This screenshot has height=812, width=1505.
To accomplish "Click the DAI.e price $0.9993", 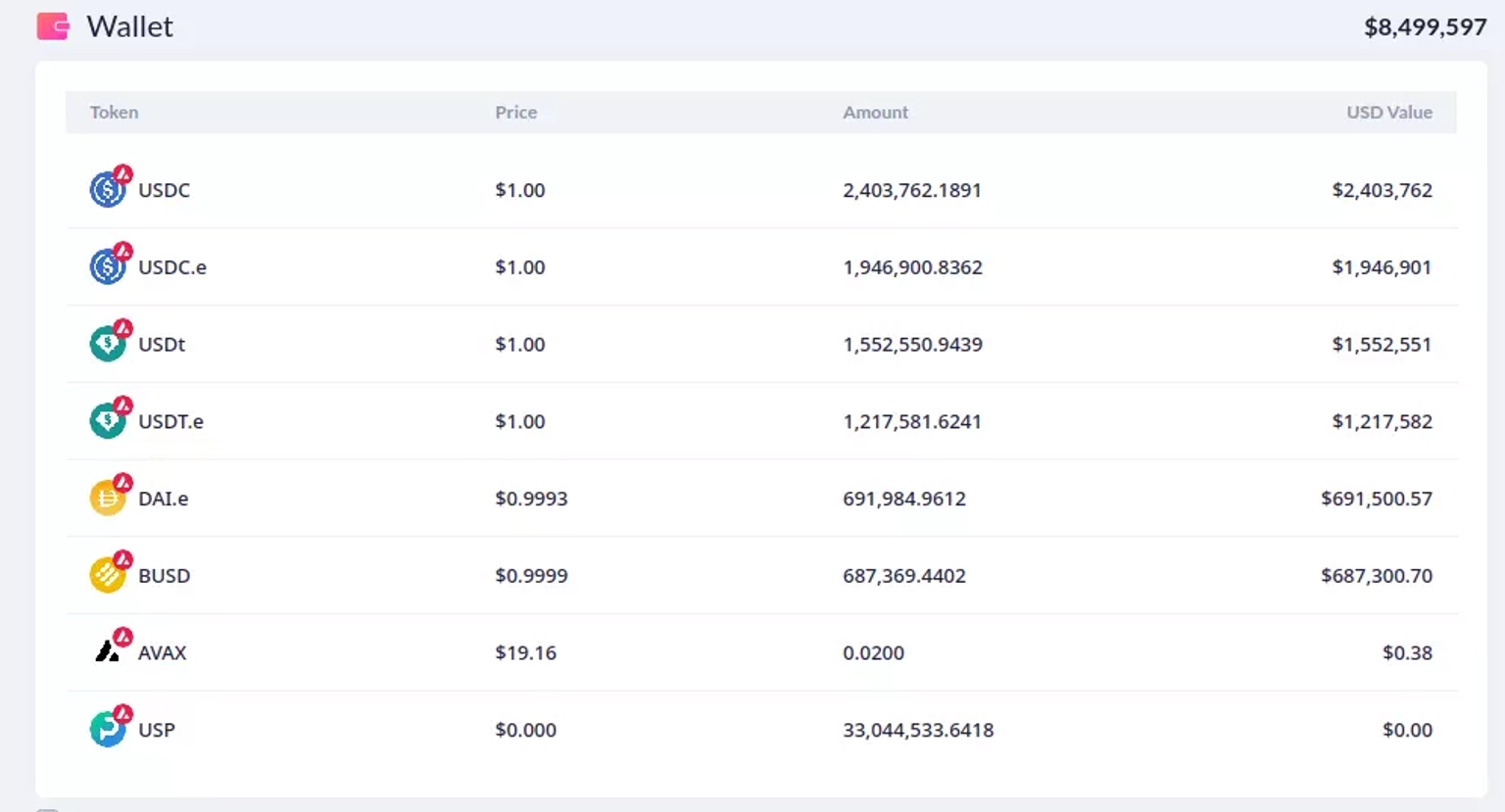I will click(x=531, y=499).
